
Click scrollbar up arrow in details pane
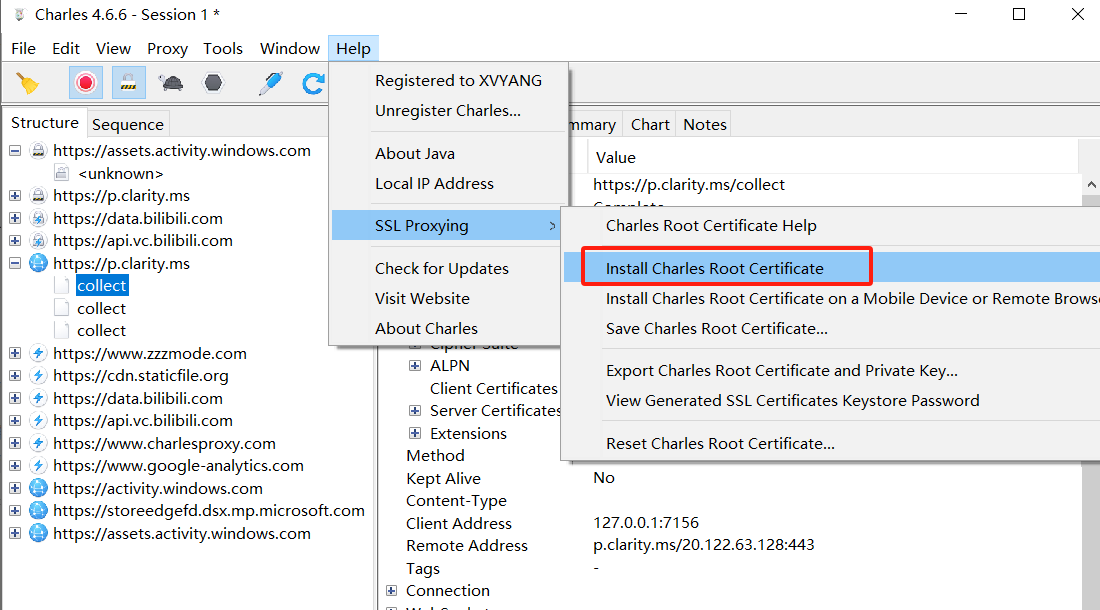(1091, 185)
